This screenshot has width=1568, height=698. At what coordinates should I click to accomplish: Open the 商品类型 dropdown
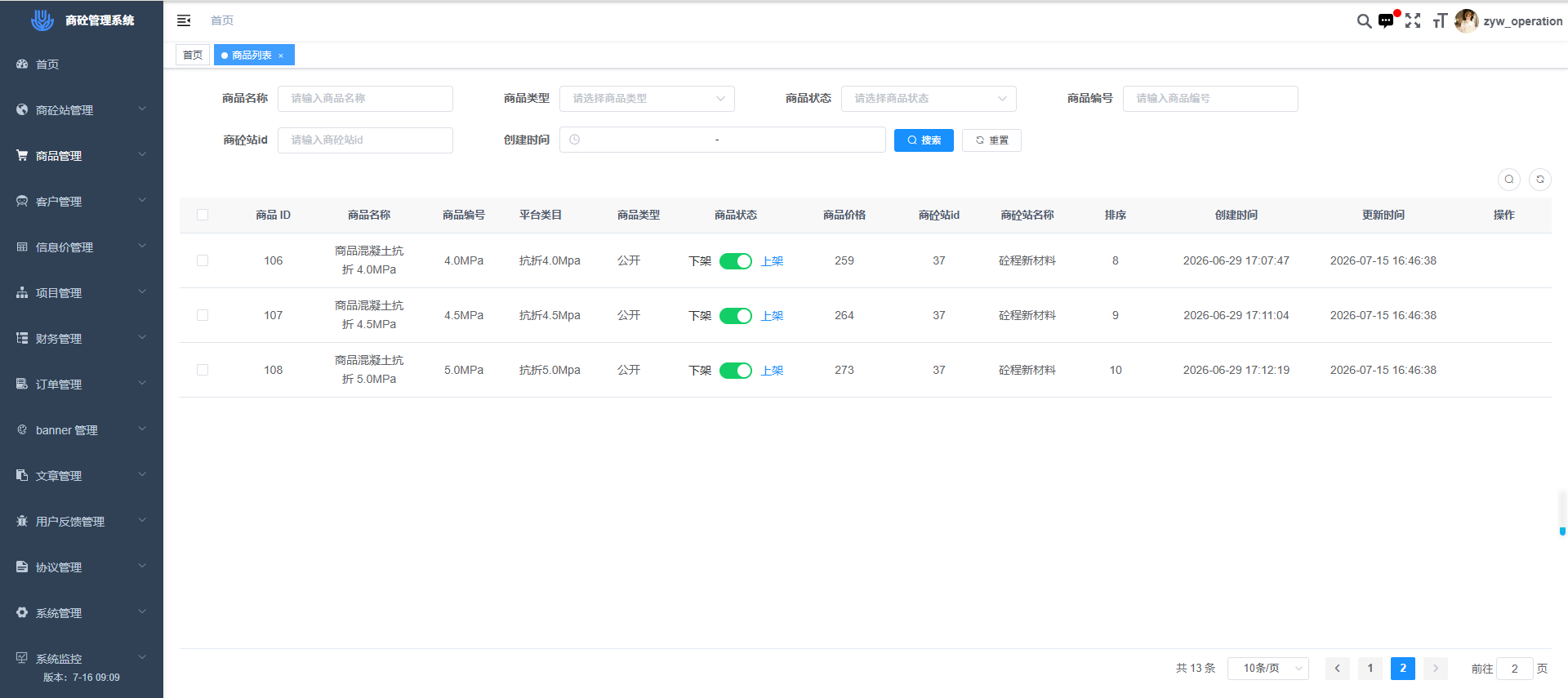(x=647, y=99)
